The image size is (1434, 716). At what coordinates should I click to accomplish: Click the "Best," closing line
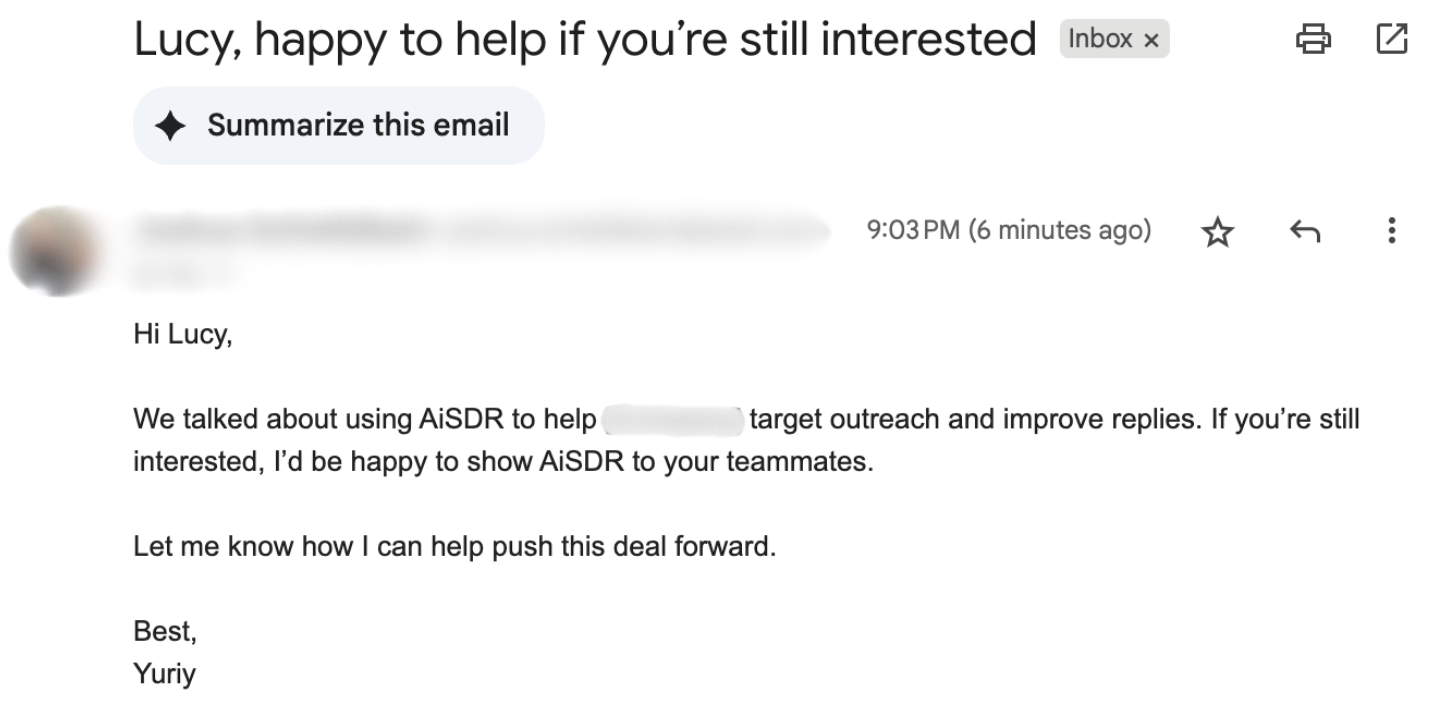click(165, 632)
